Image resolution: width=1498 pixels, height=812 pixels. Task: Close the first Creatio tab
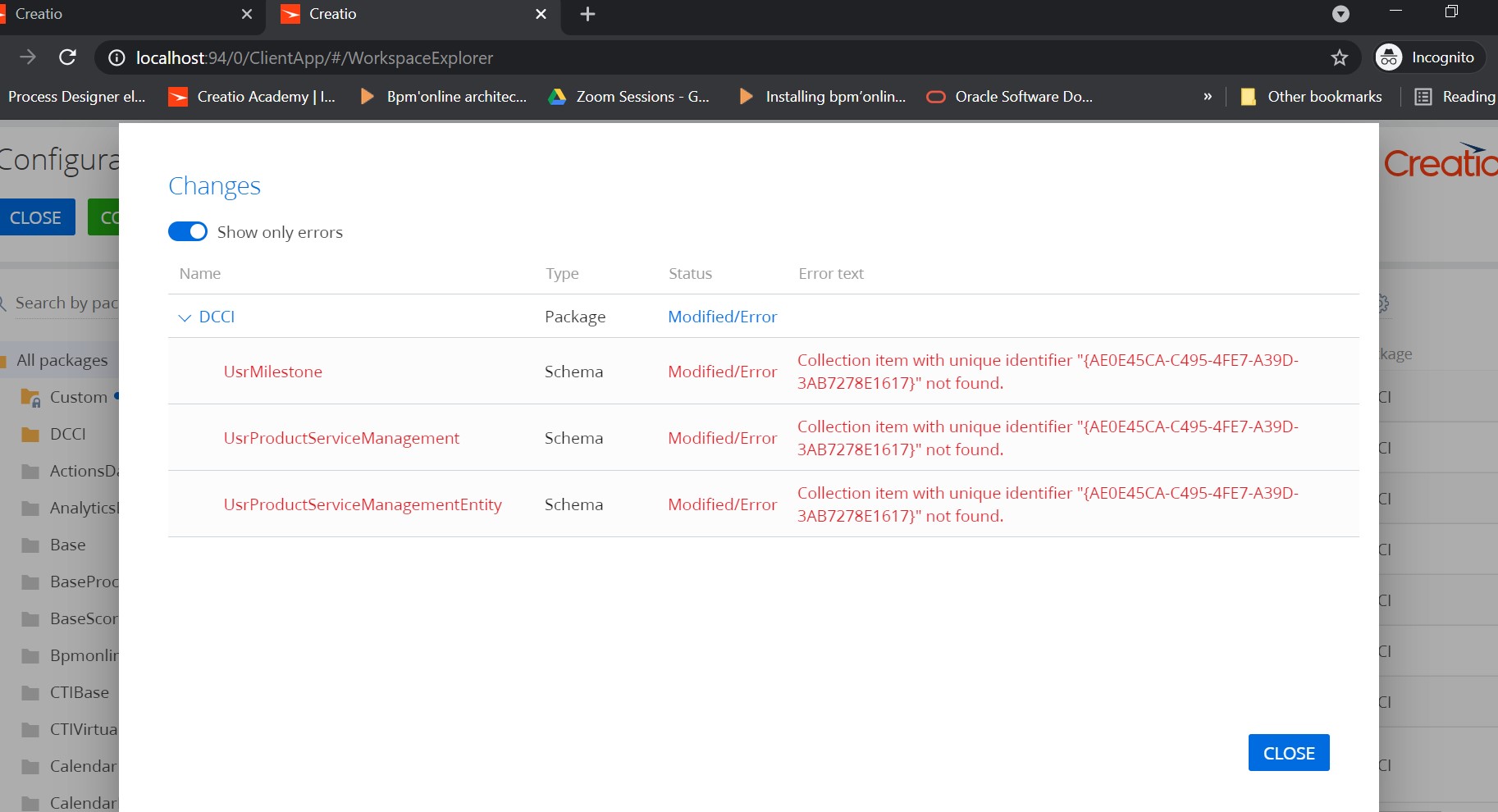point(247,14)
